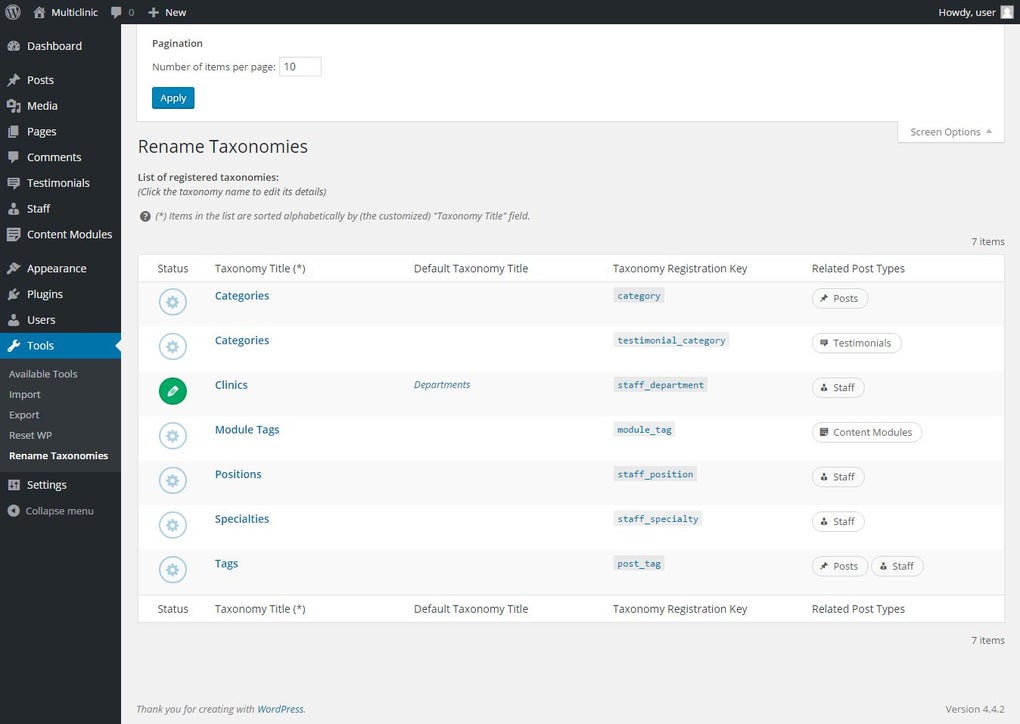Follow the WordPress footer link
Image resolution: width=1020 pixels, height=724 pixels.
coord(280,709)
